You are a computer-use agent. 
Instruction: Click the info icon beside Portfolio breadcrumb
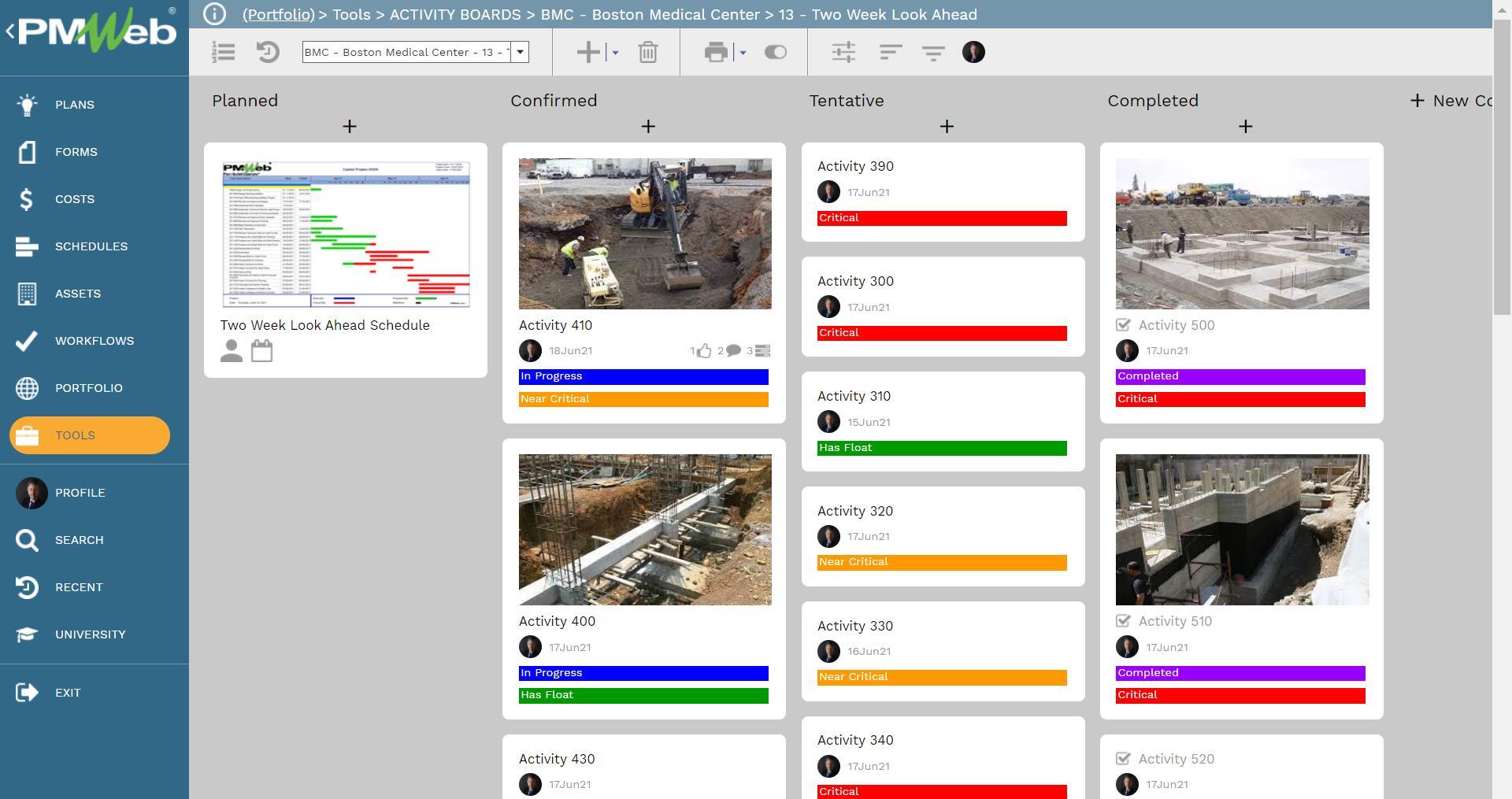click(x=214, y=14)
